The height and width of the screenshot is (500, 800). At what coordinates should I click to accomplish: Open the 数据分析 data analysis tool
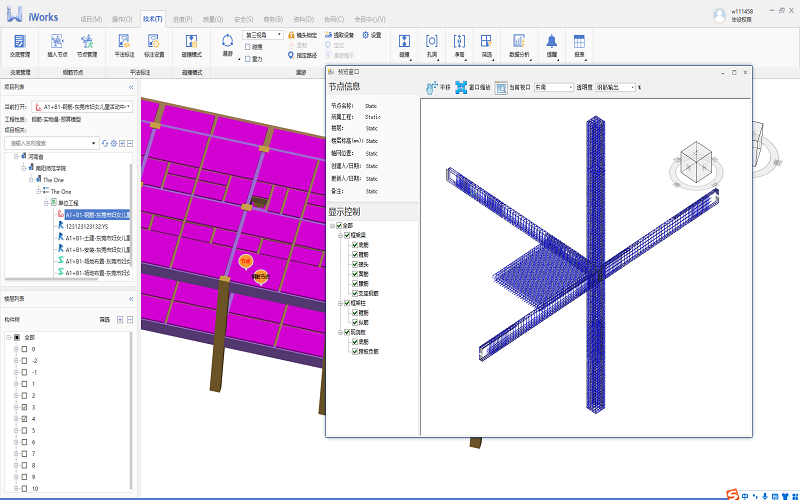[519, 45]
